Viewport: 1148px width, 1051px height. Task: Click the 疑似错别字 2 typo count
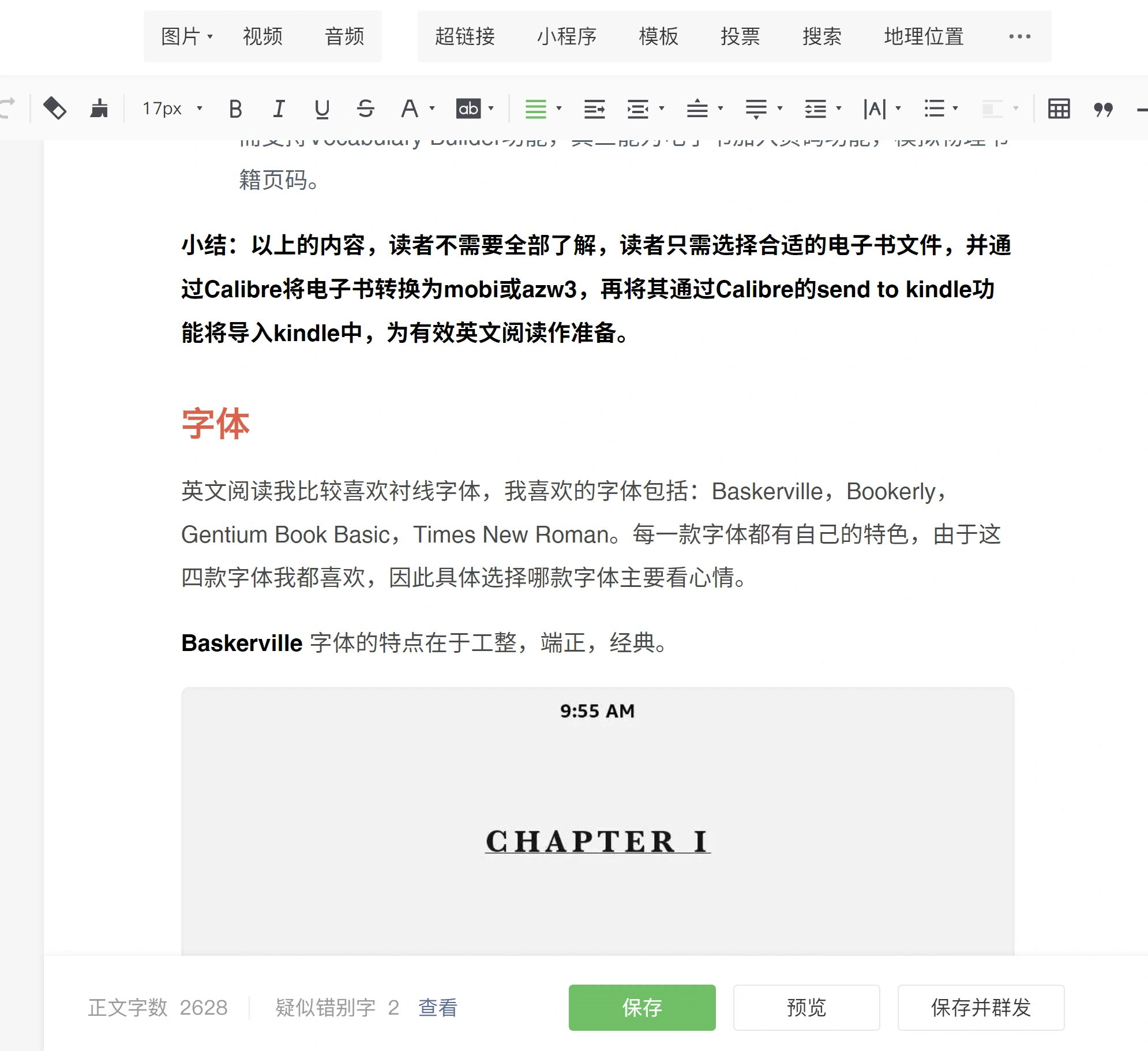337,1008
